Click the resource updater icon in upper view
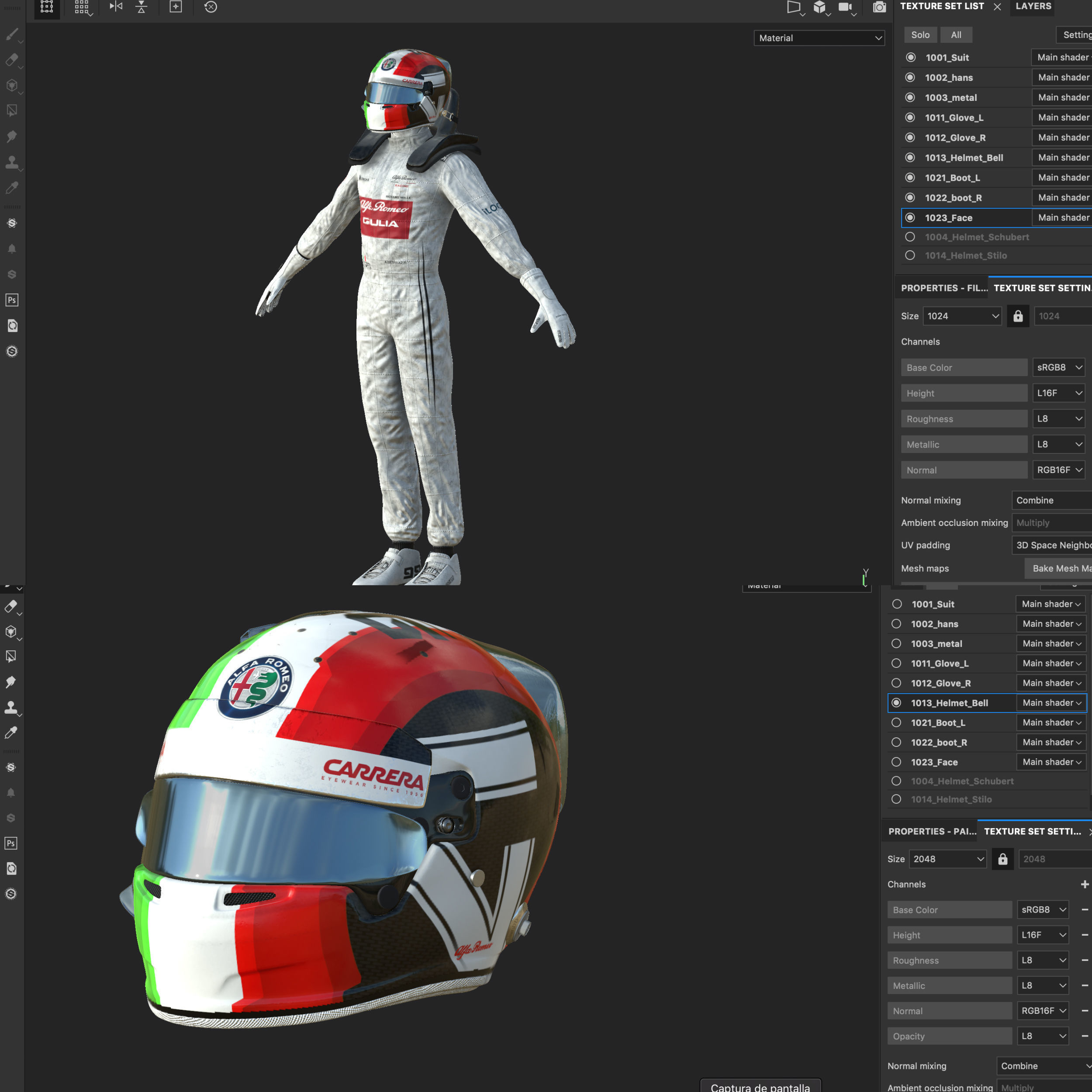Image resolution: width=1092 pixels, height=1092 pixels. pos(12,325)
